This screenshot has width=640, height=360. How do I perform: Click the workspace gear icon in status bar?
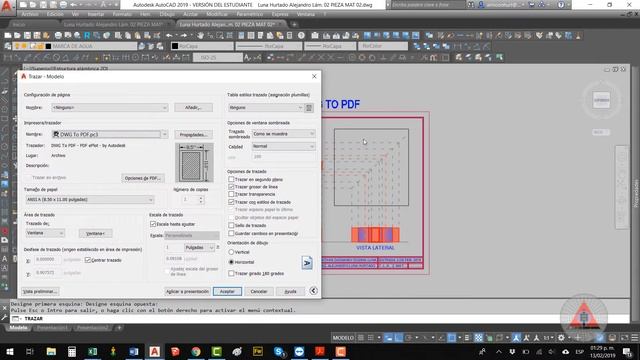(561, 338)
